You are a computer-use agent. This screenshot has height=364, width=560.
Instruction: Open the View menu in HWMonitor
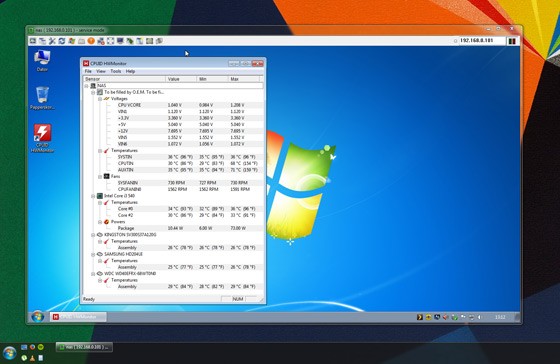[x=101, y=71]
